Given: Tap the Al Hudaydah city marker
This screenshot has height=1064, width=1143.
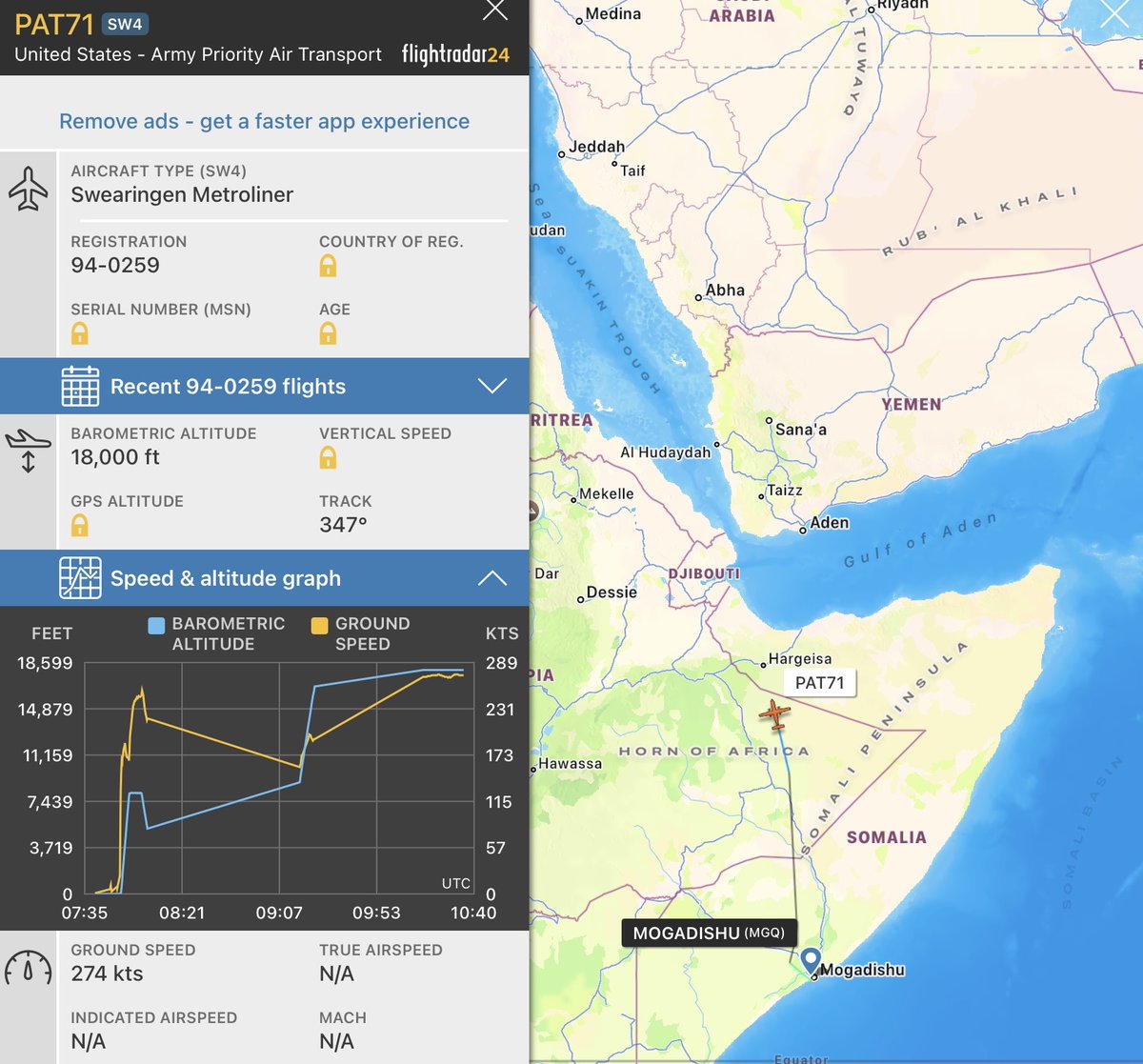Looking at the screenshot, I should (716, 444).
